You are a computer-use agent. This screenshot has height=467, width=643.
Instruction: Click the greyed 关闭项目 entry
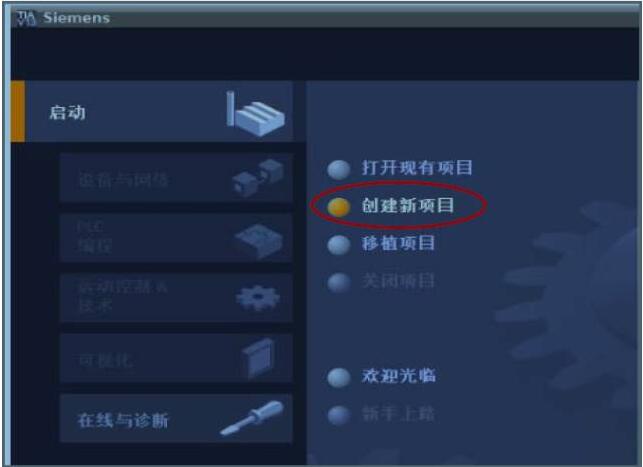[398, 281]
